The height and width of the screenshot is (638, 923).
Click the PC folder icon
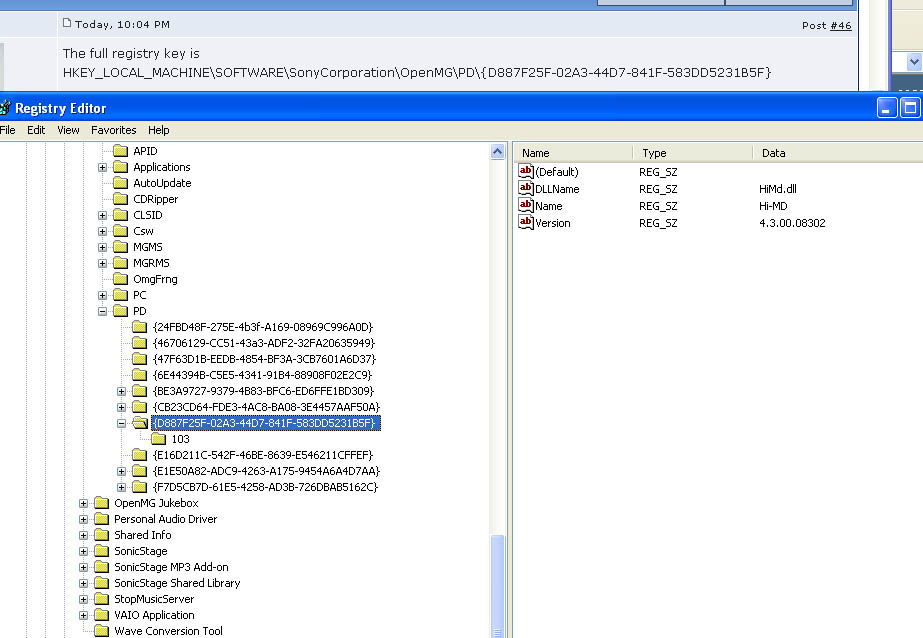(120, 295)
